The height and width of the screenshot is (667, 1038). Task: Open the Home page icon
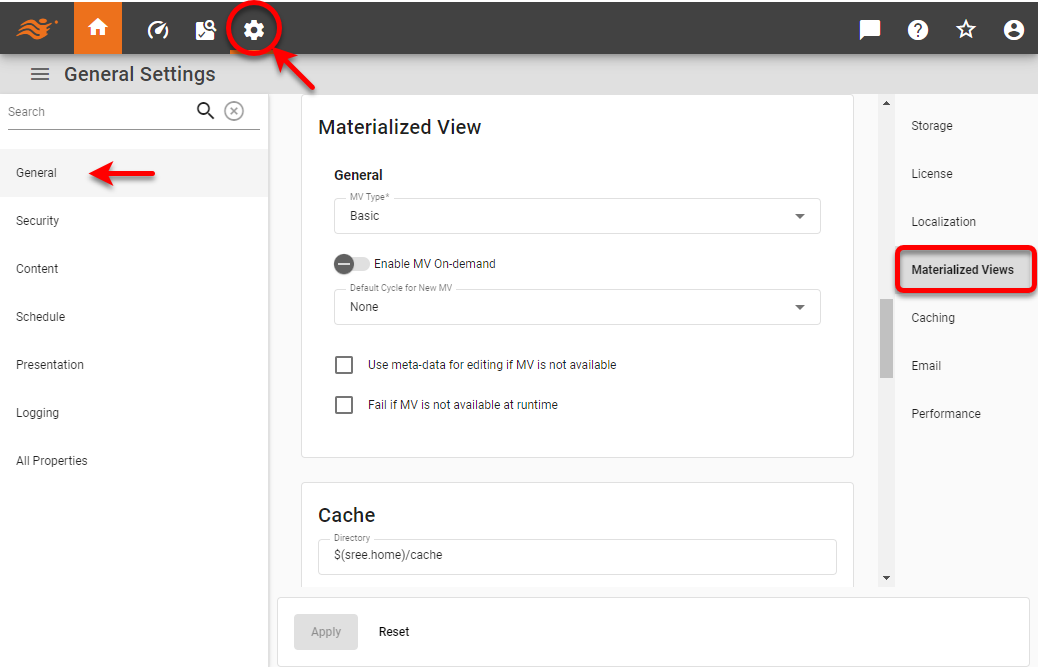97,28
